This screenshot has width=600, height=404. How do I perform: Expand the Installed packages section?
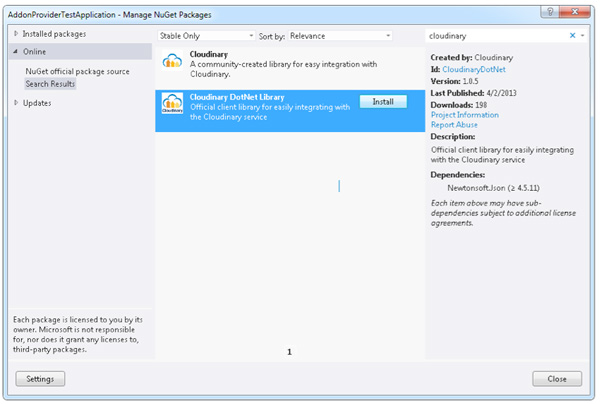tap(16, 34)
